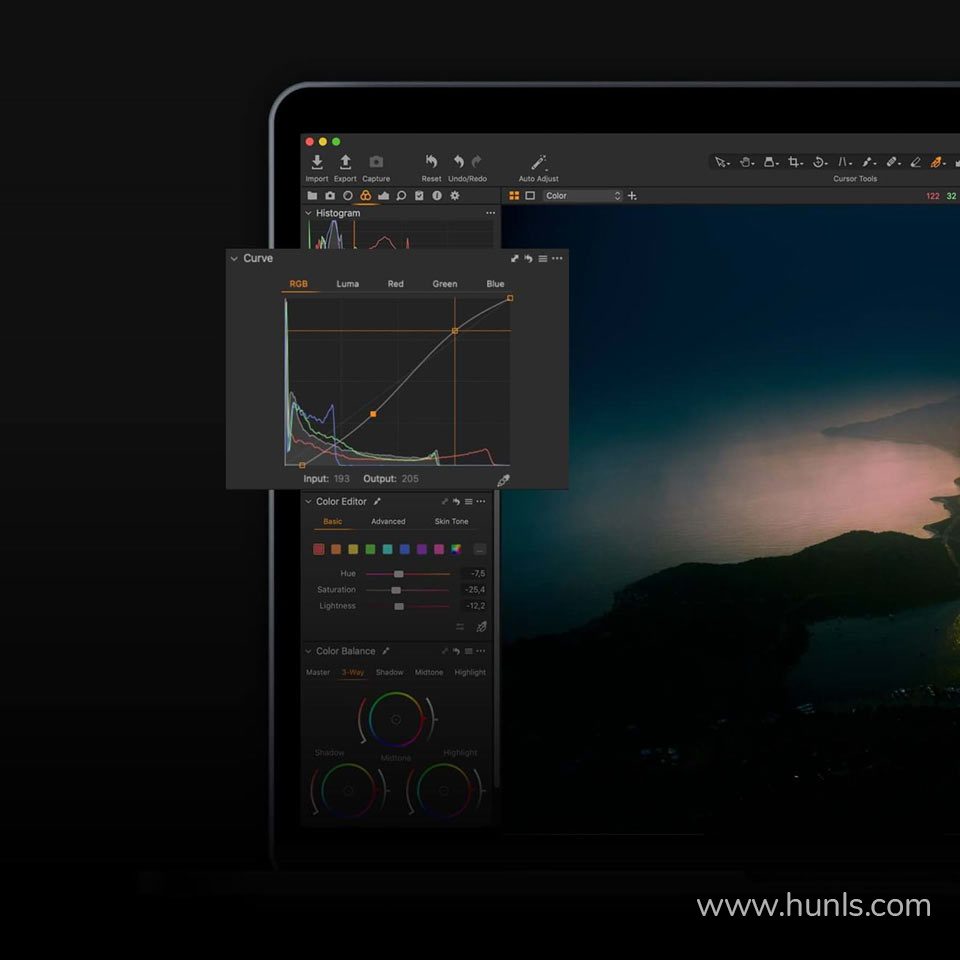This screenshot has height=960, width=960.
Task: Open Curve presets list menu
Action: tap(542, 259)
